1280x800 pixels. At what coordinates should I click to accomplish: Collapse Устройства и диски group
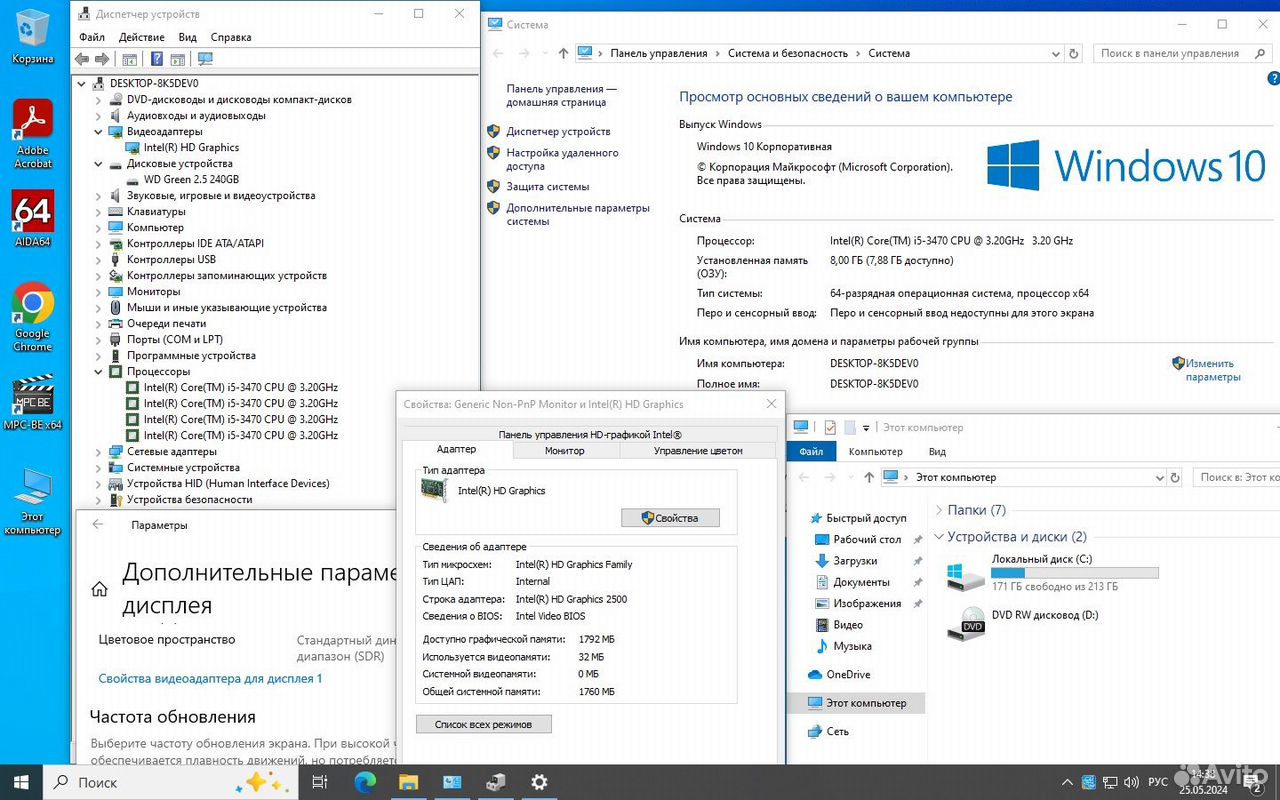coord(938,537)
